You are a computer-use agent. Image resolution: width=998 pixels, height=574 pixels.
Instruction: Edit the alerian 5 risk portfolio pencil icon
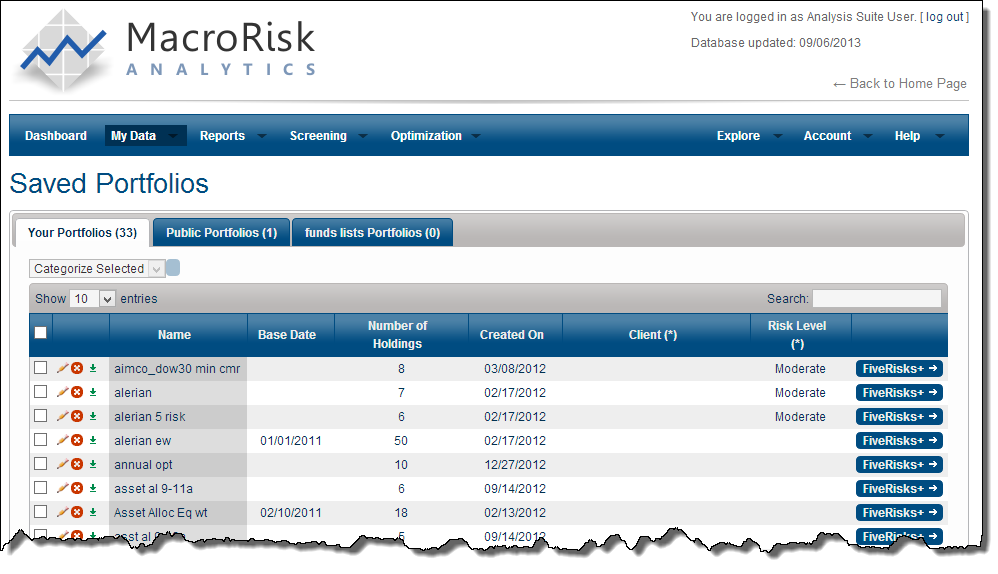(x=62, y=416)
